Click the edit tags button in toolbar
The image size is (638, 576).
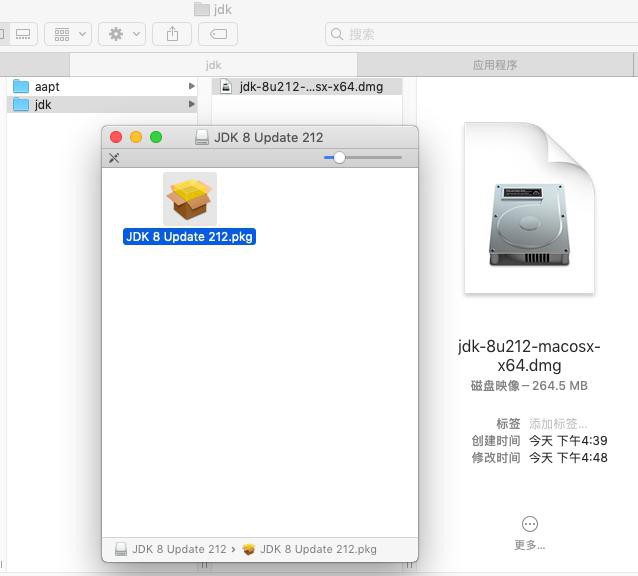(218, 34)
